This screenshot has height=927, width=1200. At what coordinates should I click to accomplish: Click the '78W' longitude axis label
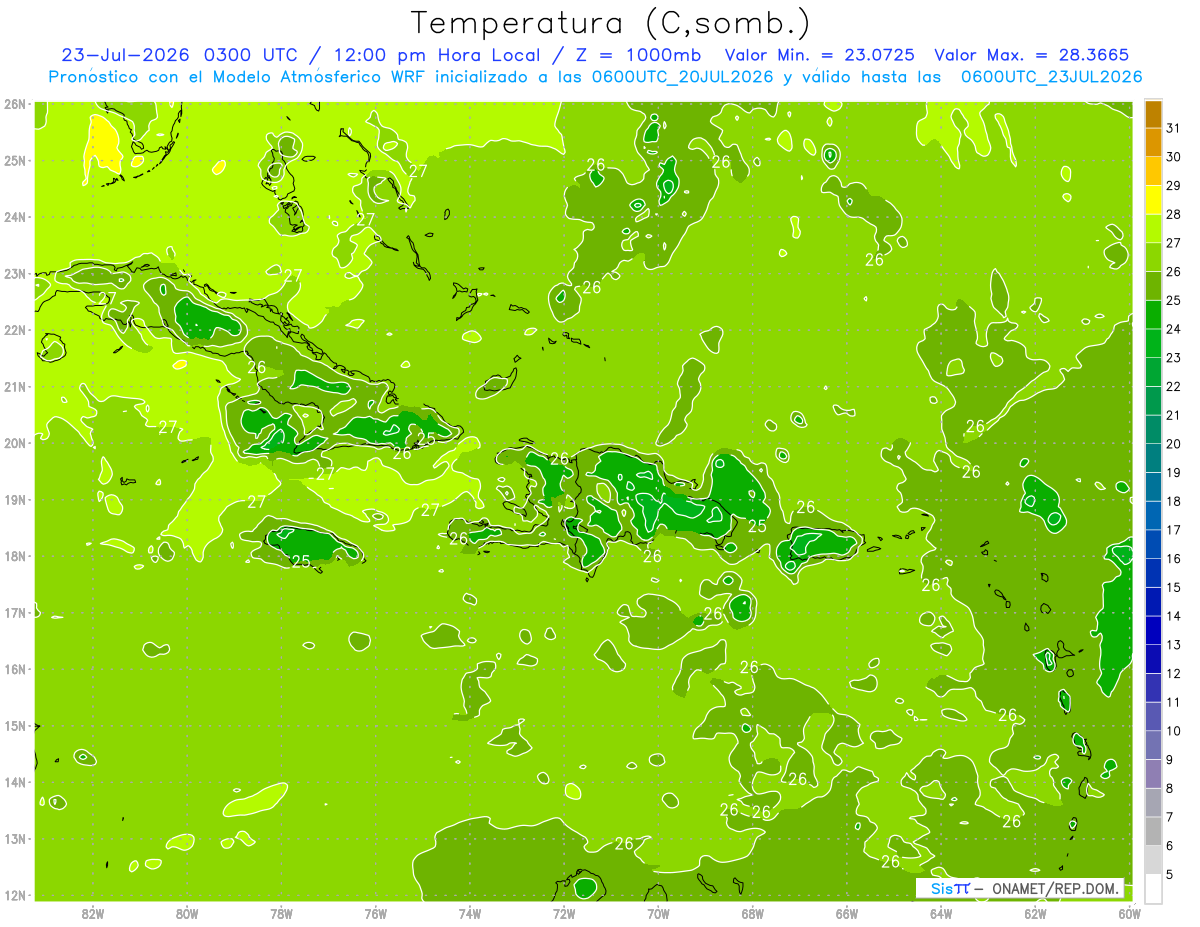tap(281, 913)
